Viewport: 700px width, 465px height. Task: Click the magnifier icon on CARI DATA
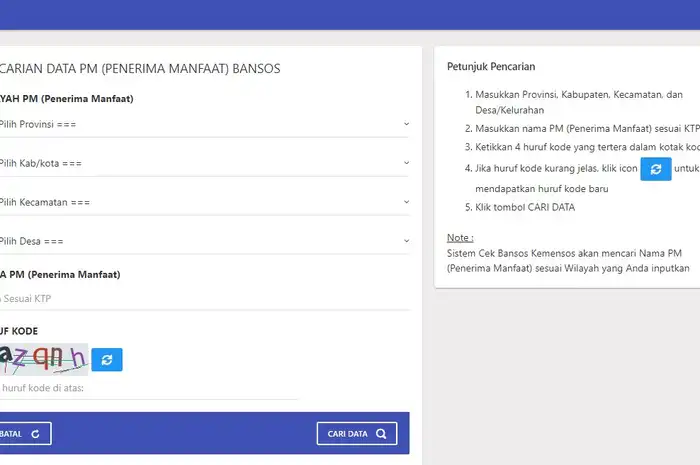pyautogui.click(x=381, y=434)
